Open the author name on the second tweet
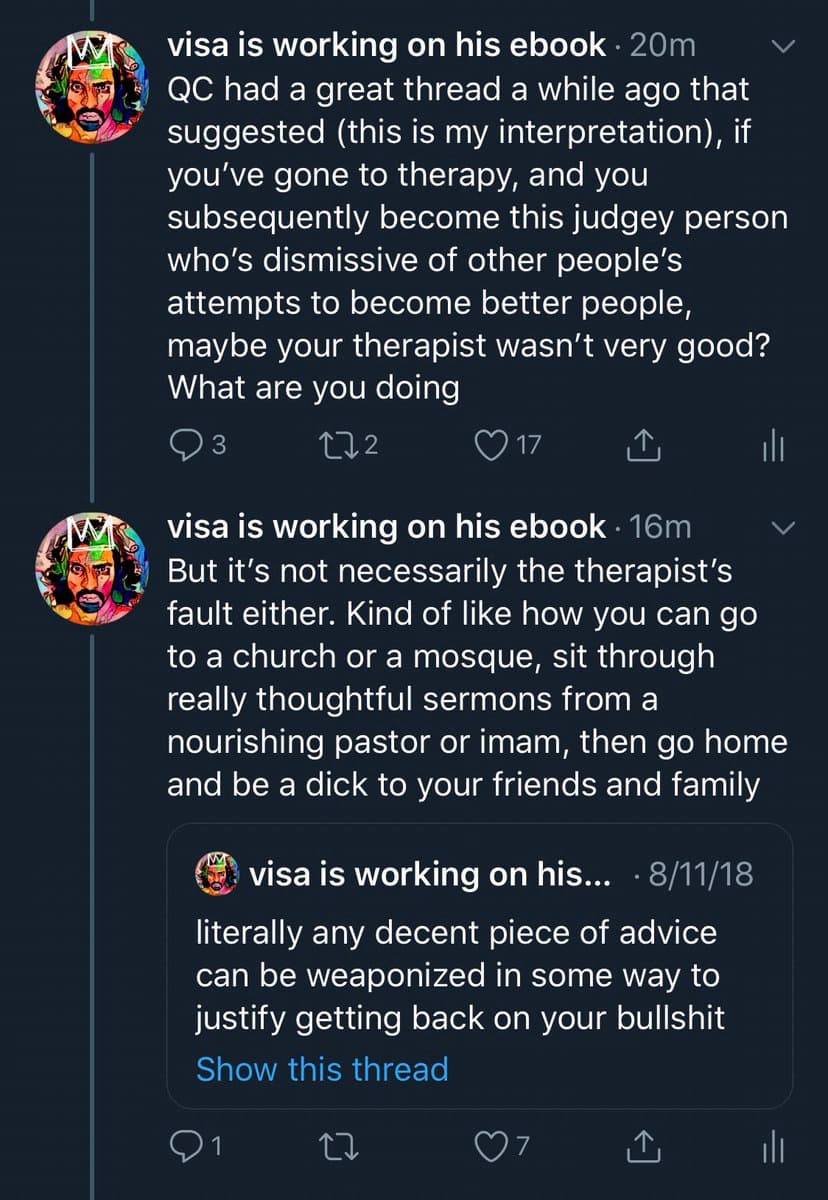The width and height of the screenshot is (828, 1200). (387, 526)
